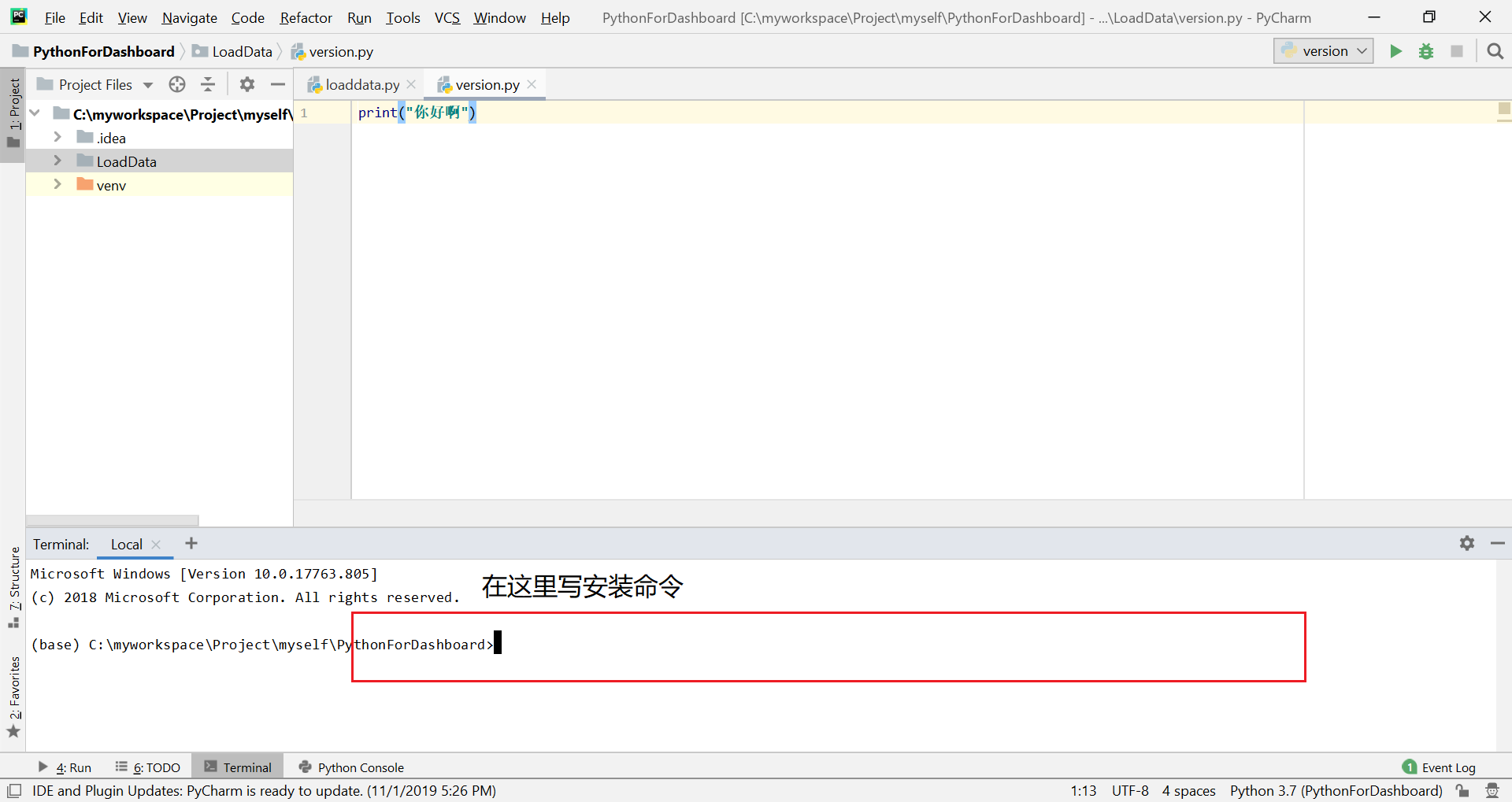Change UTF-8 file encoding in status bar
Viewport: 1512px width, 802px height.
point(1130,790)
